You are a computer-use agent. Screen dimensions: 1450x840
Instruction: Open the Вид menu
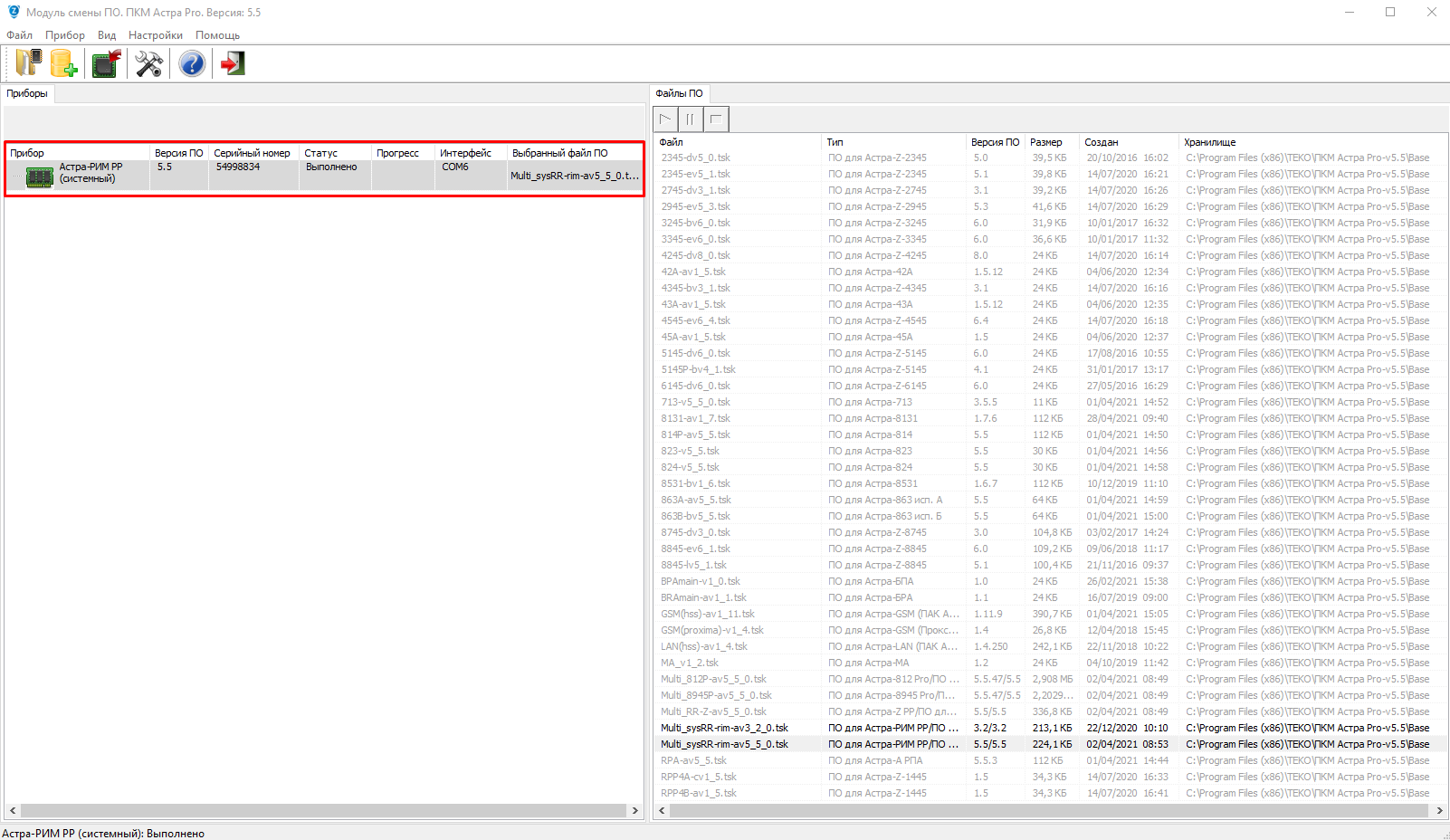coord(107,35)
